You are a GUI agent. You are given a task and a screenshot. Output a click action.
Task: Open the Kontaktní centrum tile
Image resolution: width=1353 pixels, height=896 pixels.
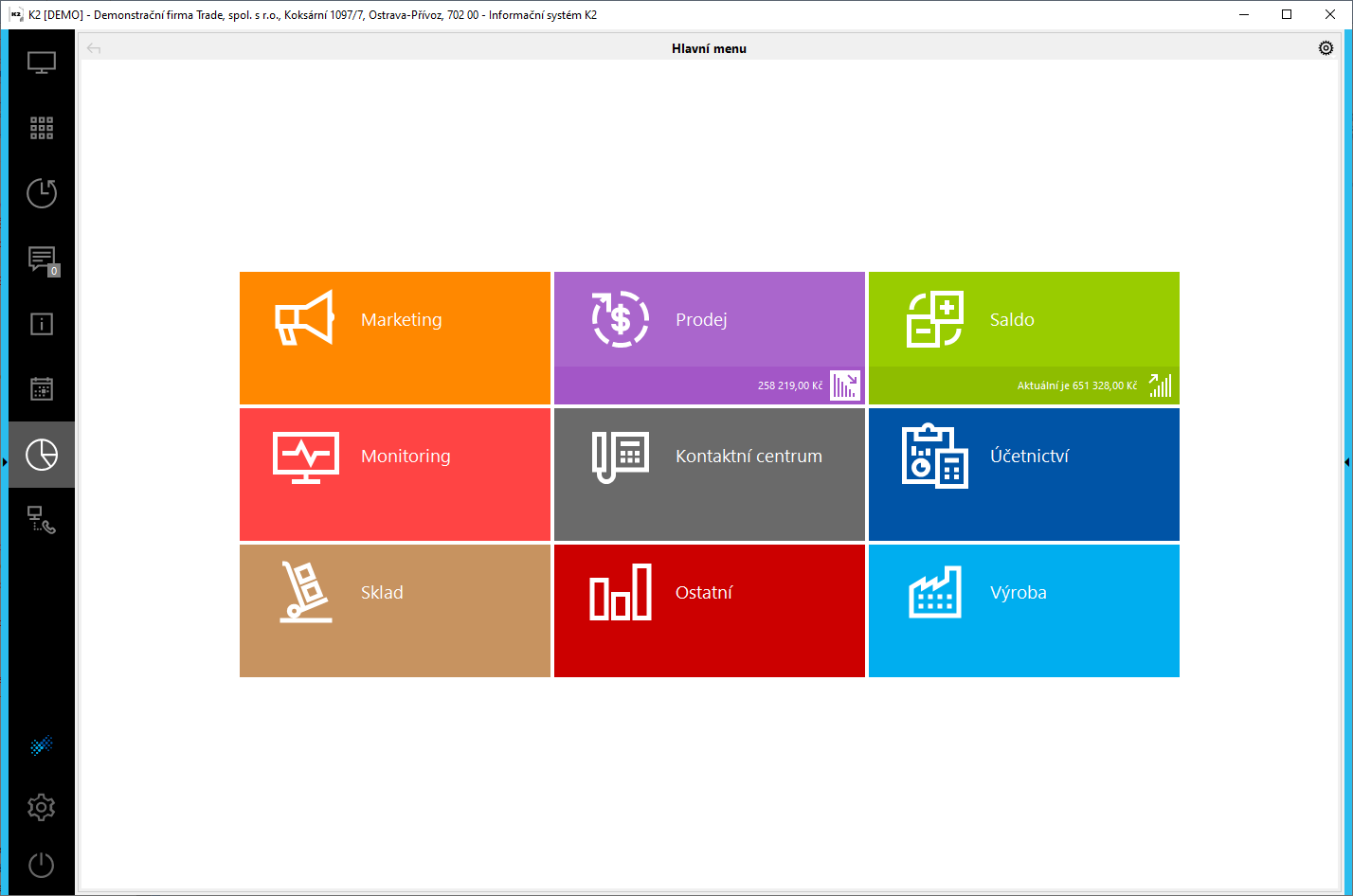[x=710, y=475]
